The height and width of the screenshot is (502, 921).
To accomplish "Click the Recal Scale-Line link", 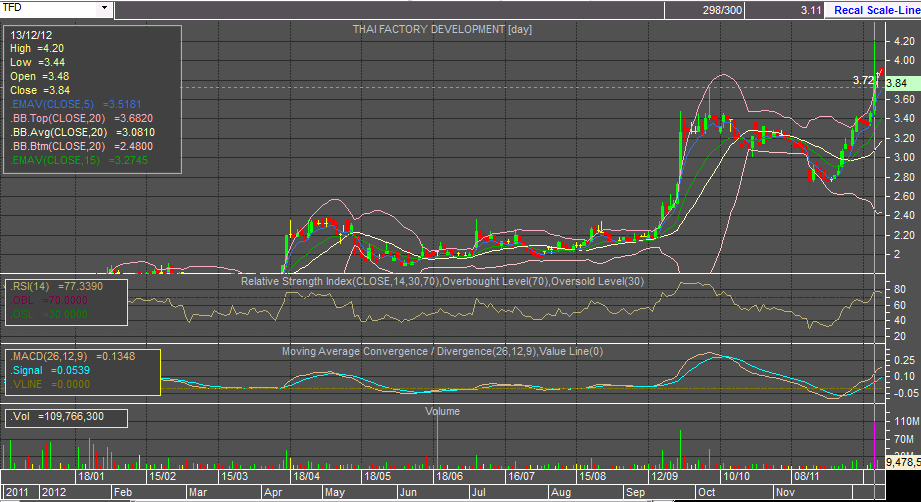I will coord(876,10).
